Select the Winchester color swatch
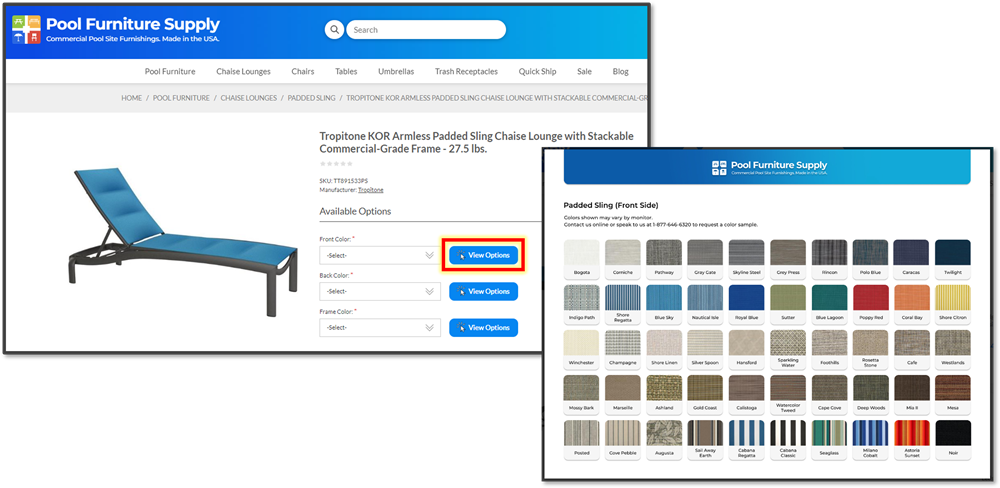This screenshot has height=488, width=1000. point(581,350)
